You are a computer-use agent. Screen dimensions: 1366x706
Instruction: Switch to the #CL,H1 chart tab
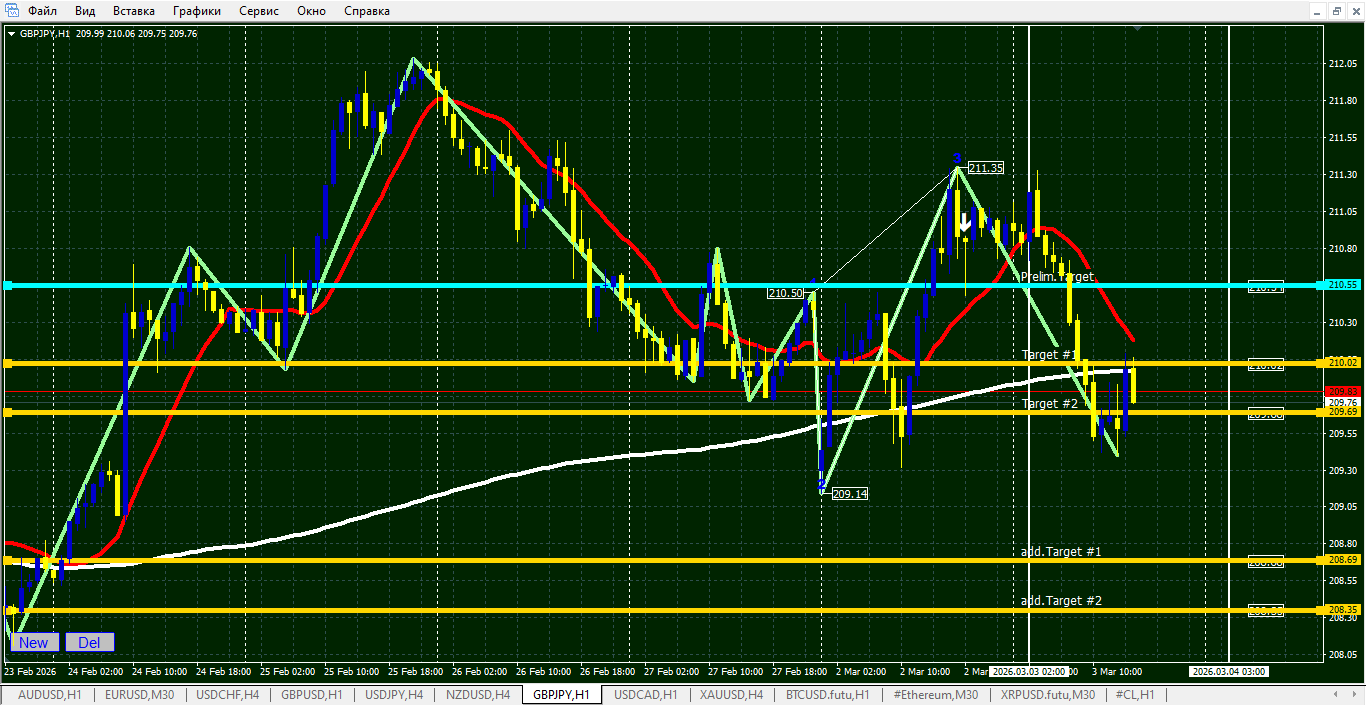click(x=1135, y=694)
